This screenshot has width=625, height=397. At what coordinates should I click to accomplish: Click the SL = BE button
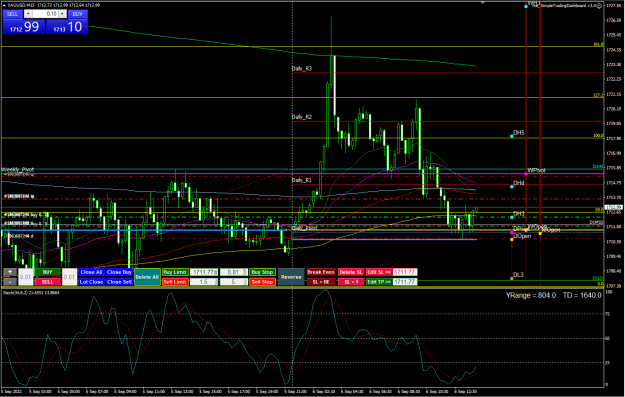[321, 282]
